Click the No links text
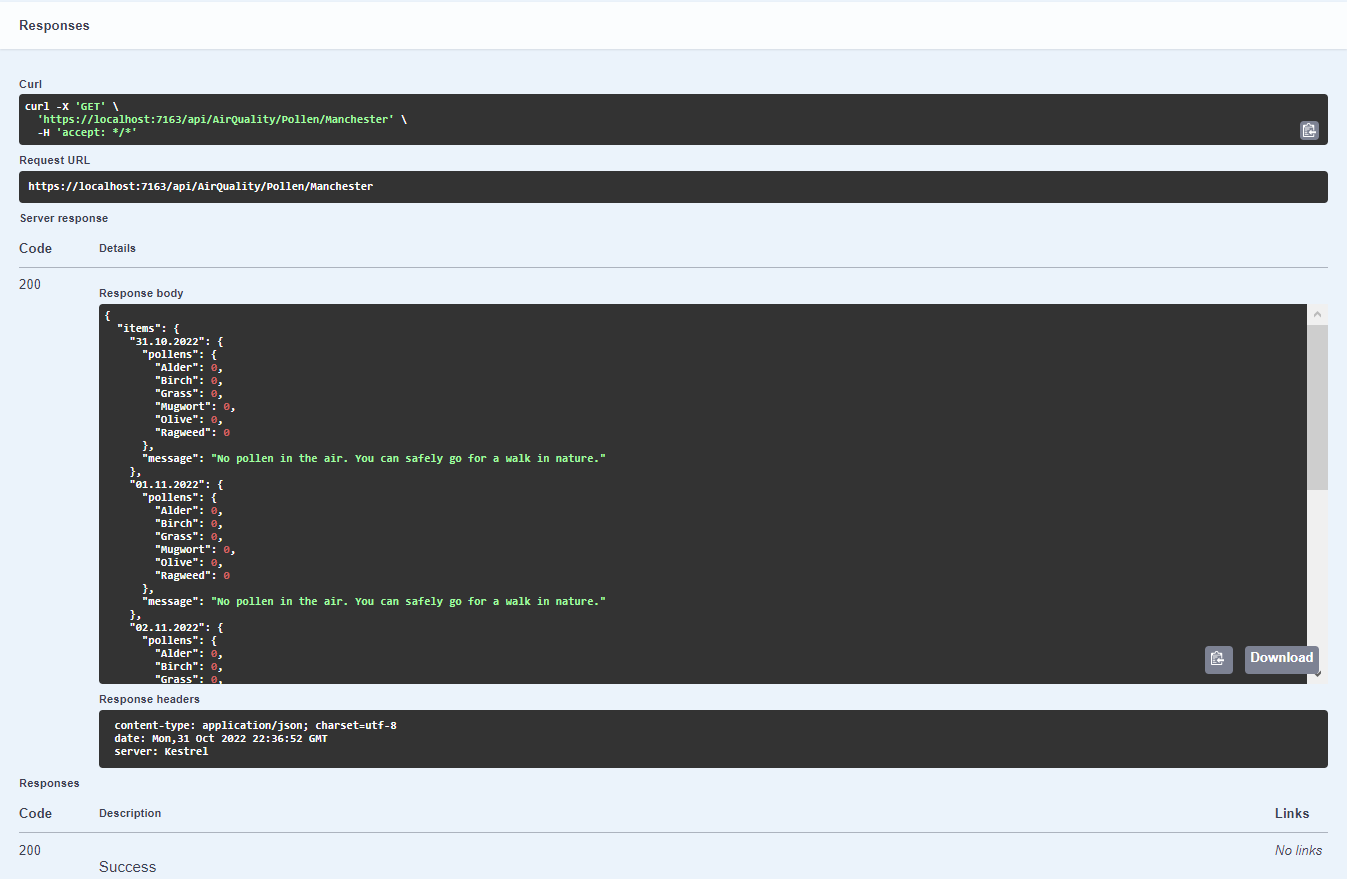The image size is (1347, 879). coord(1298,850)
